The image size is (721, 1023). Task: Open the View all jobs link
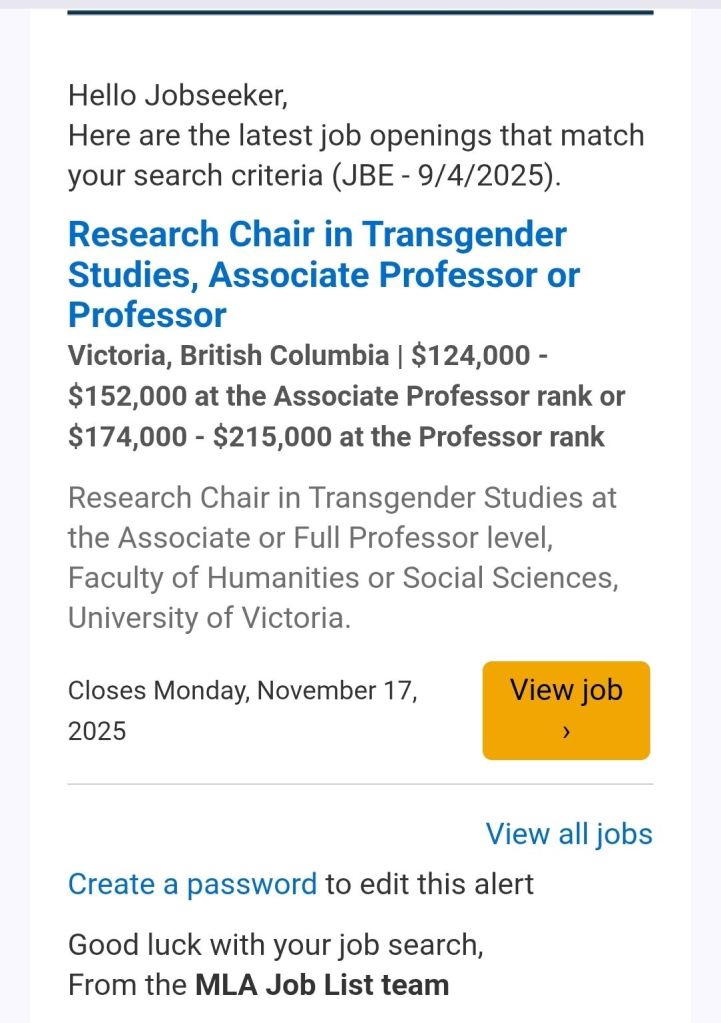pyautogui.click(x=568, y=834)
